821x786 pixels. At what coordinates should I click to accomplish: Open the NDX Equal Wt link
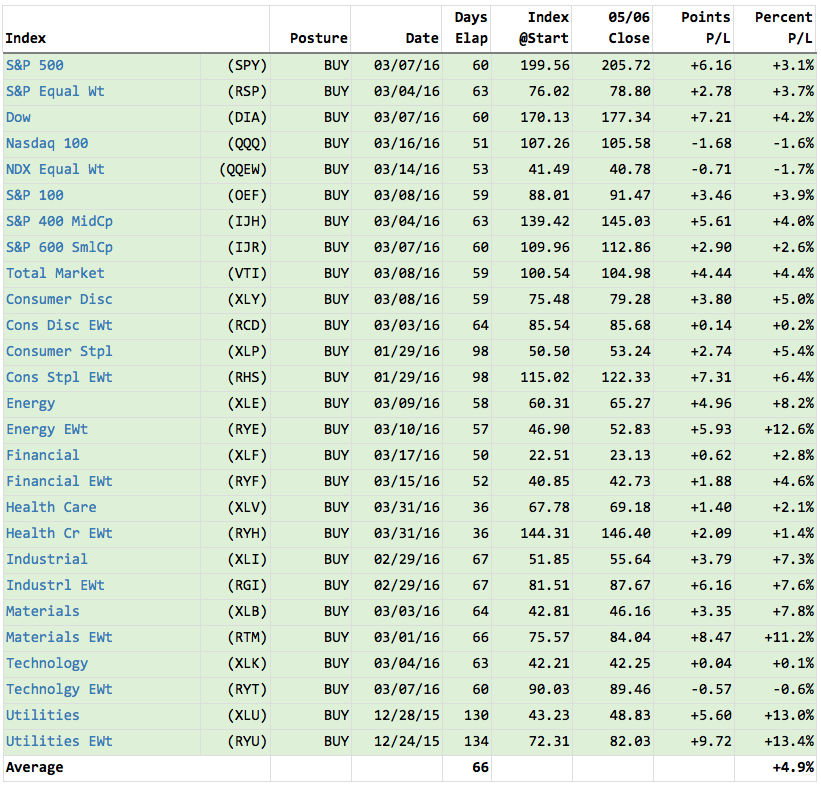pos(55,169)
